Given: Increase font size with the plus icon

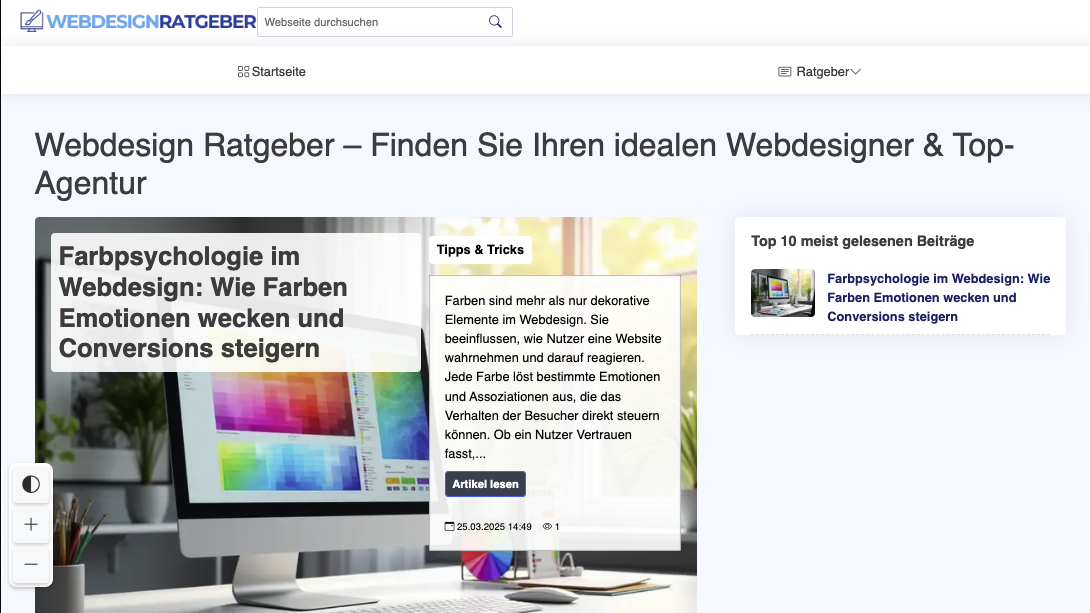Looking at the screenshot, I should pos(31,524).
